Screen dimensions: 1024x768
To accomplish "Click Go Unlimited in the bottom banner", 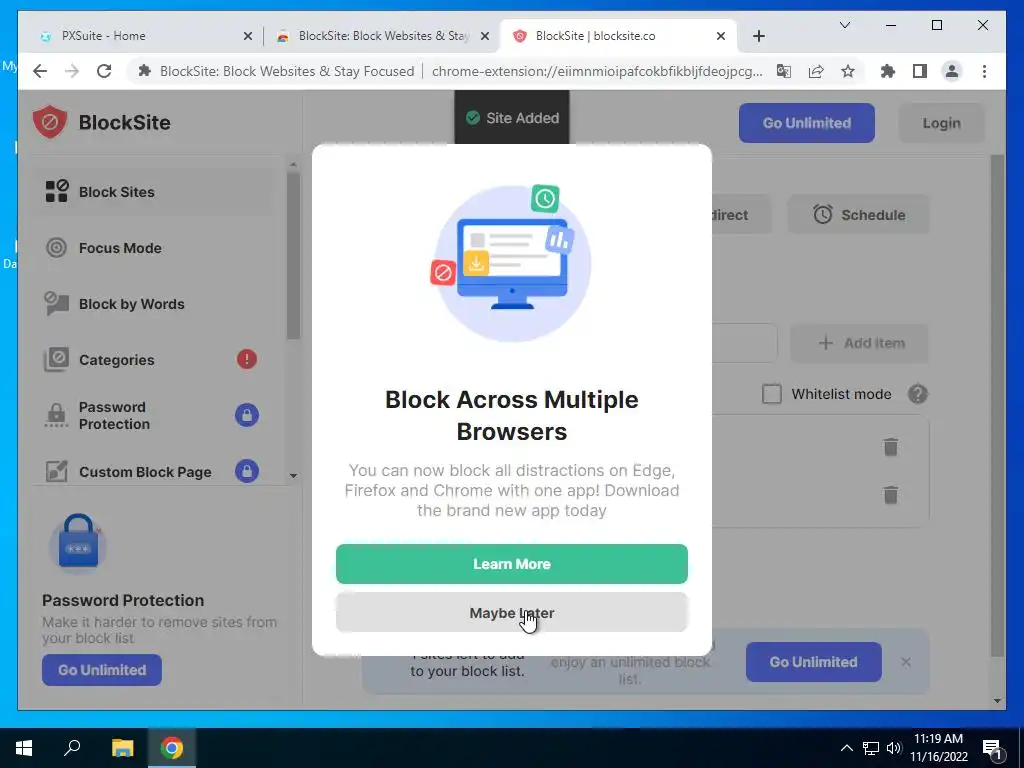I will [x=813, y=662].
